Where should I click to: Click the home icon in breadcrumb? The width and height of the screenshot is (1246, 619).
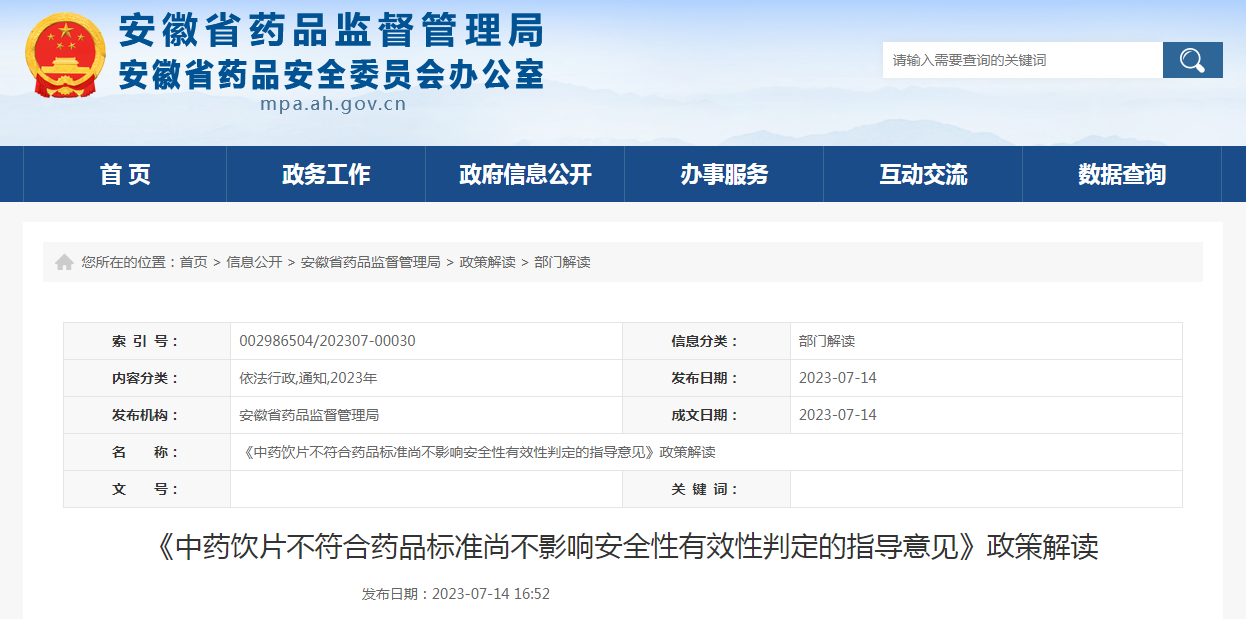(x=64, y=262)
